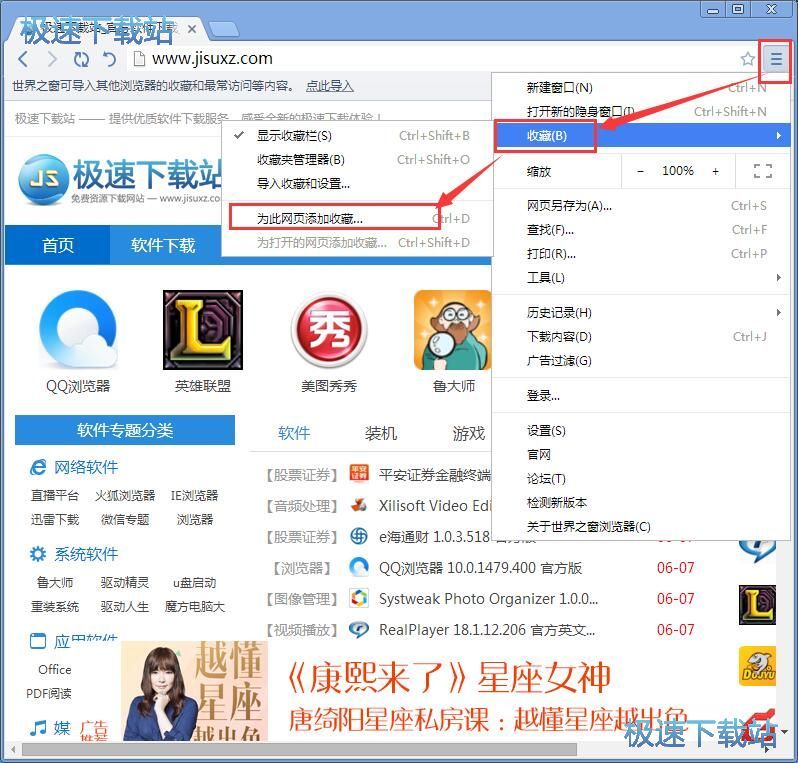Decrease zoom with the minus button

point(641,172)
